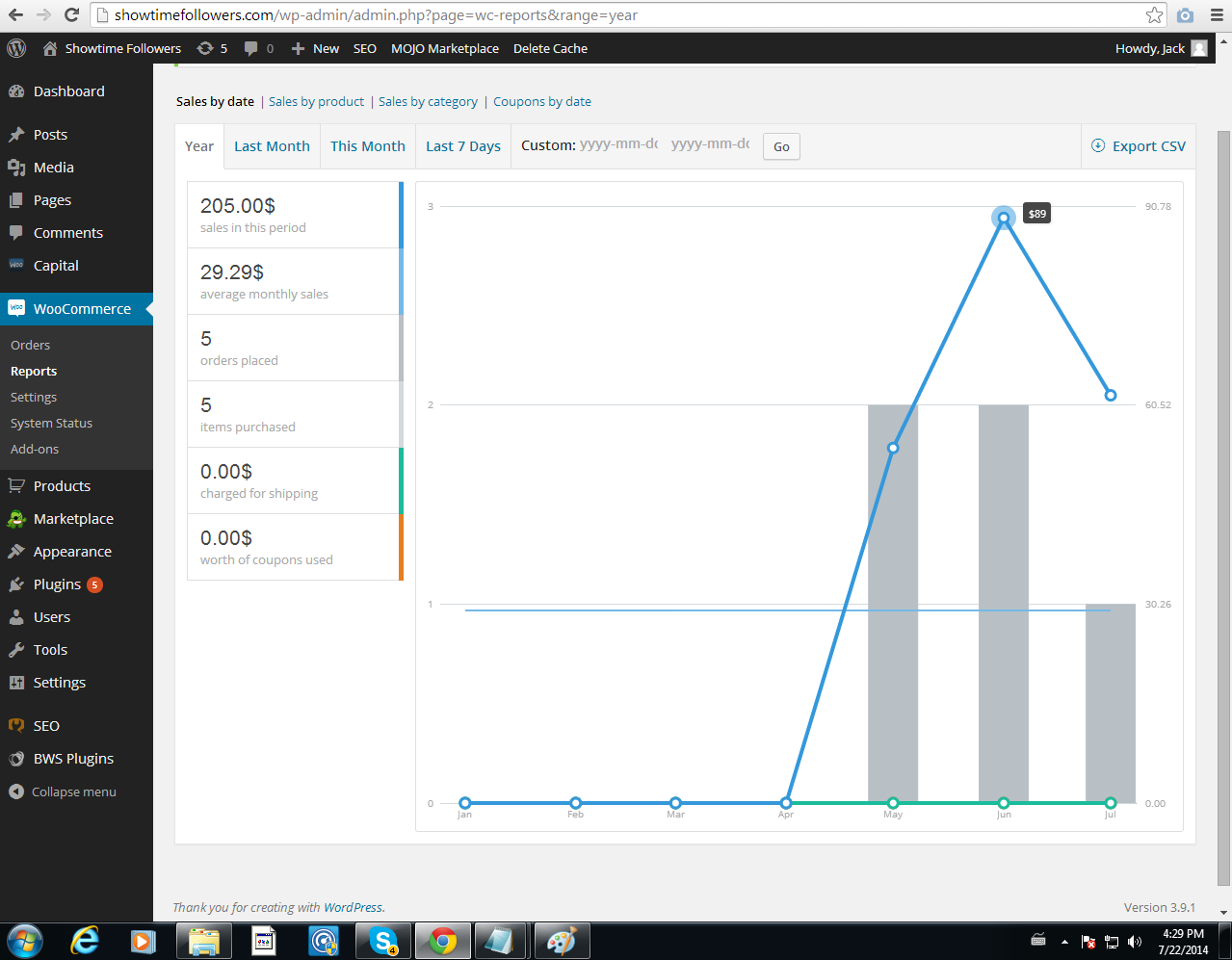Toggle the charged for shipping series
This screenshot has width=1232, height=960.
[295, 480]
